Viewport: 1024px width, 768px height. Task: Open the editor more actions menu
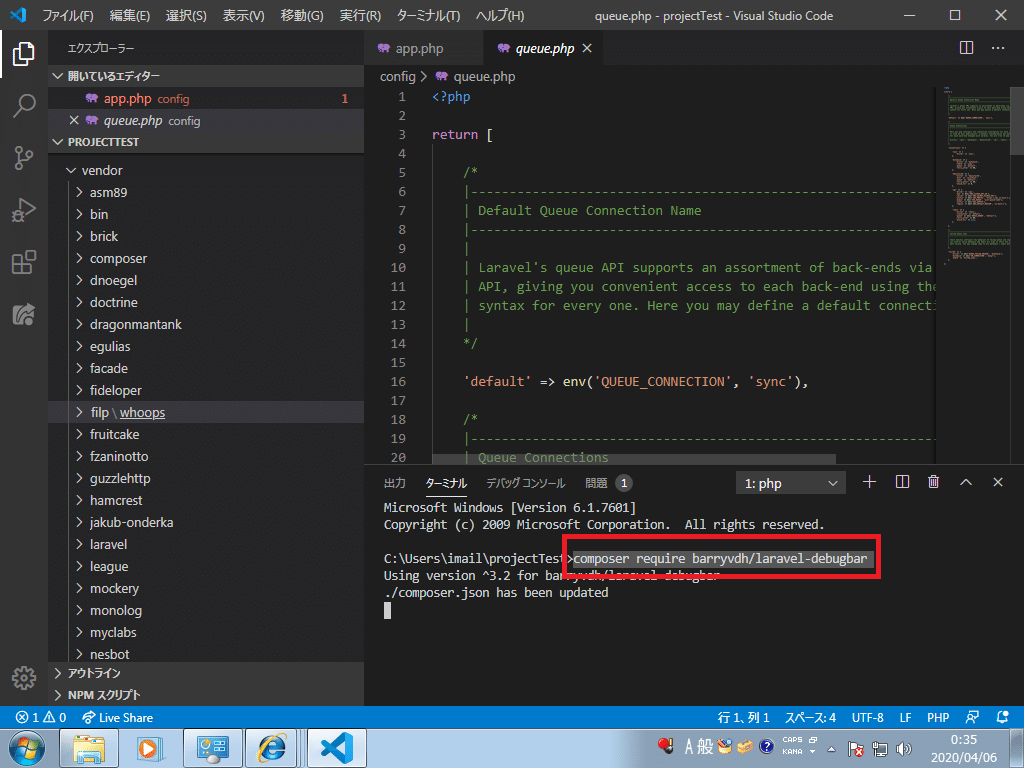[x=998, y=48]
